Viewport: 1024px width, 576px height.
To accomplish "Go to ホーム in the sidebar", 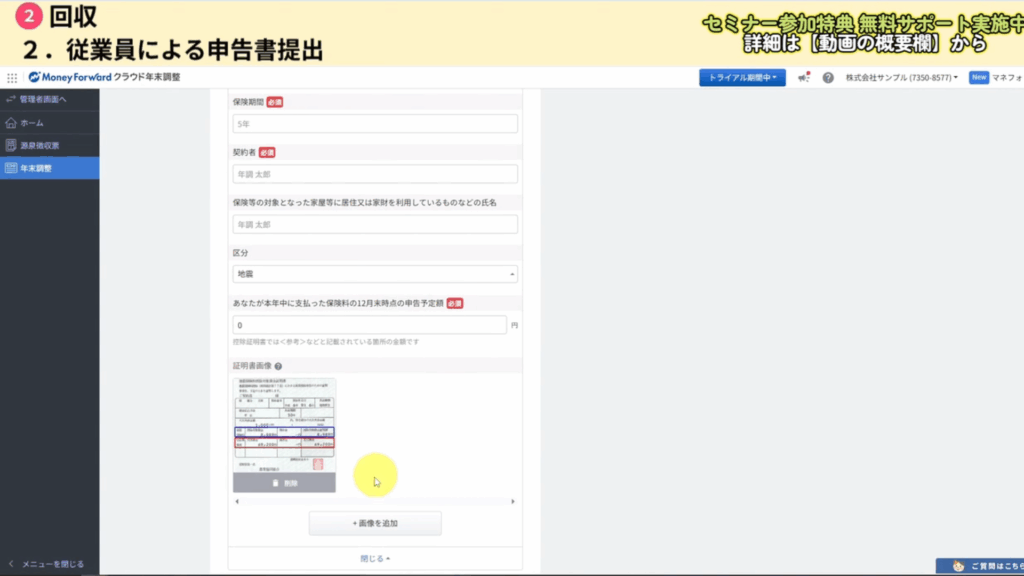I will 33,122.
